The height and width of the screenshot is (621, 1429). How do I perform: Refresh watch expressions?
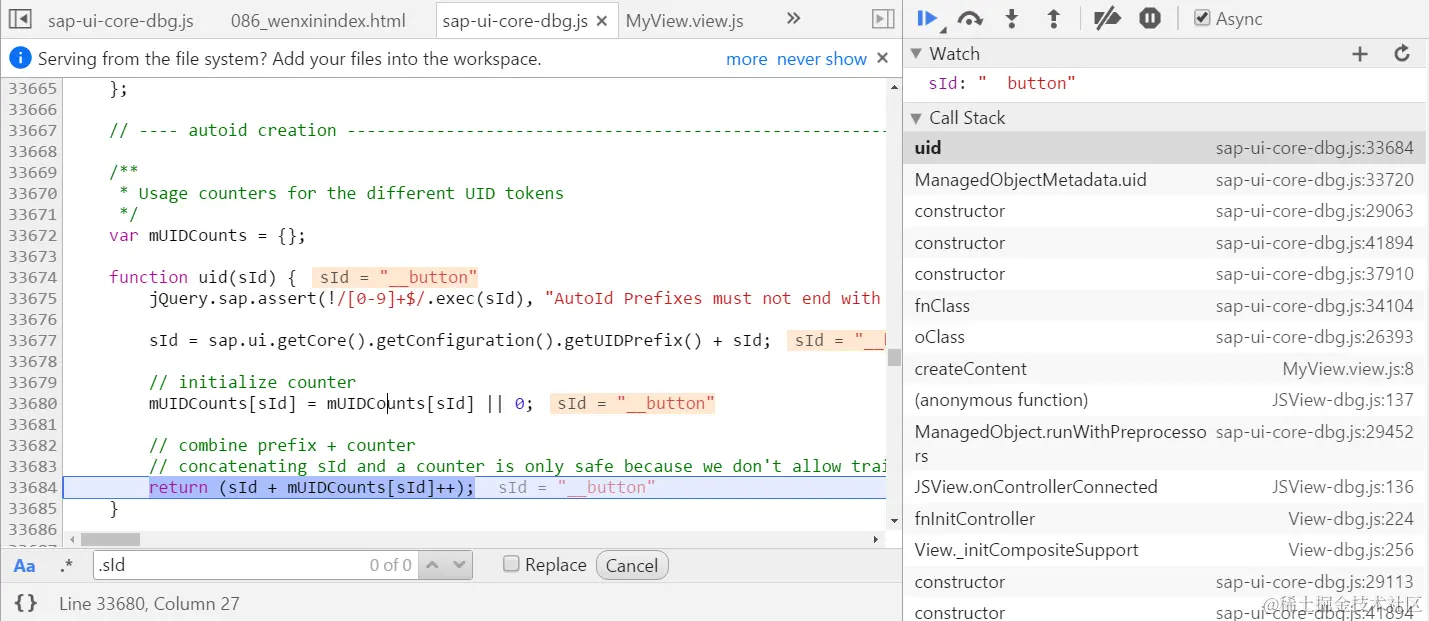1402,54
